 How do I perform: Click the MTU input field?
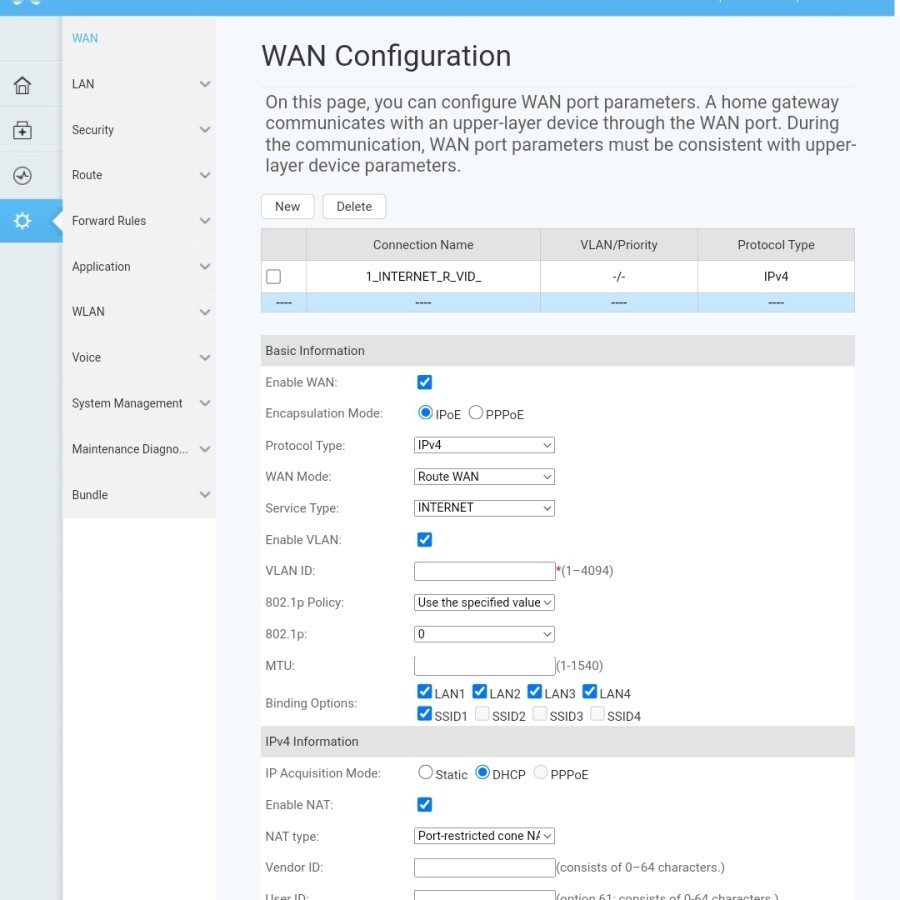click(x=484, y=666)
